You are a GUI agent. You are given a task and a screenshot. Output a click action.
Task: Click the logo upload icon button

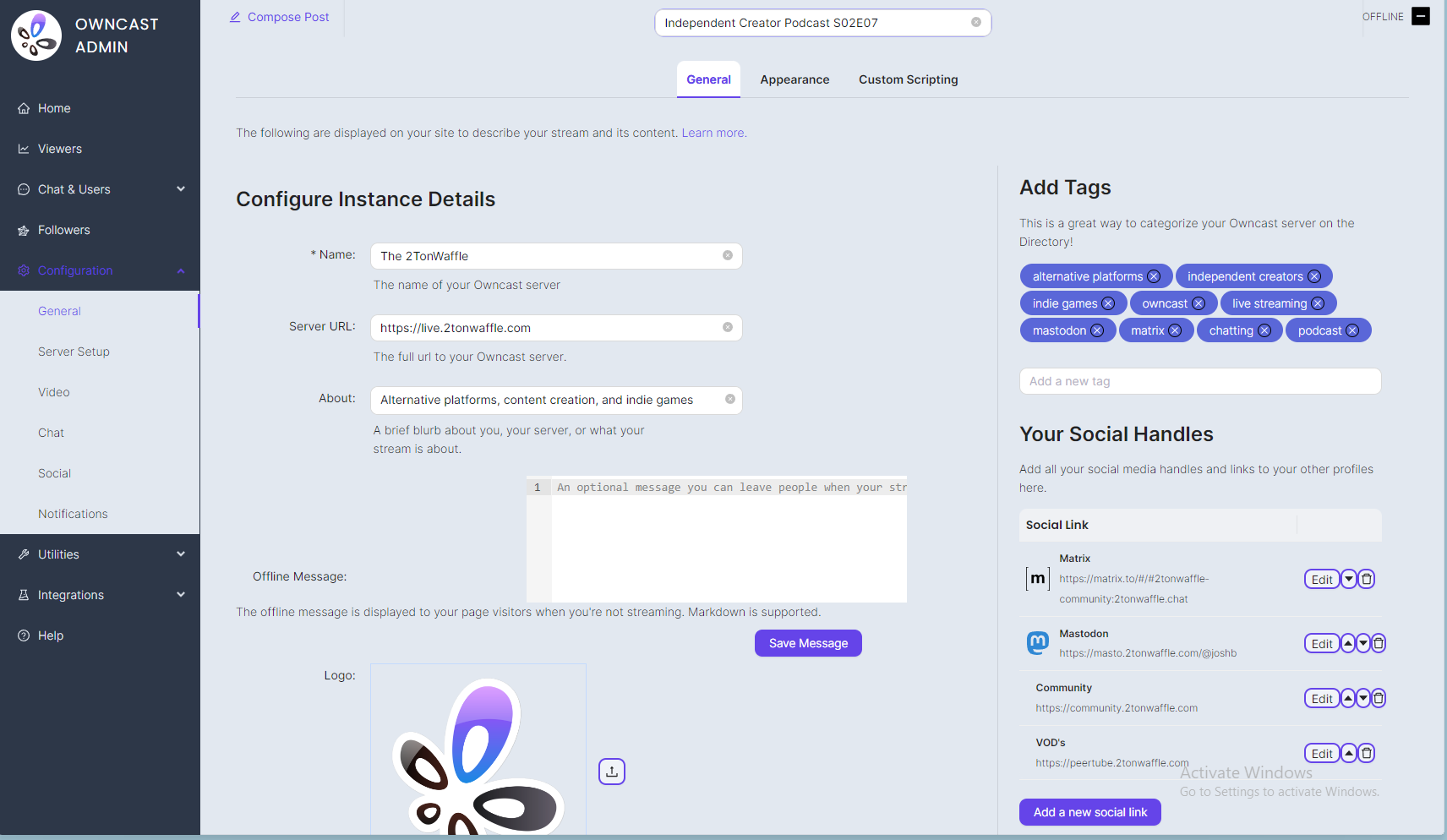click(x=612, y=772)
